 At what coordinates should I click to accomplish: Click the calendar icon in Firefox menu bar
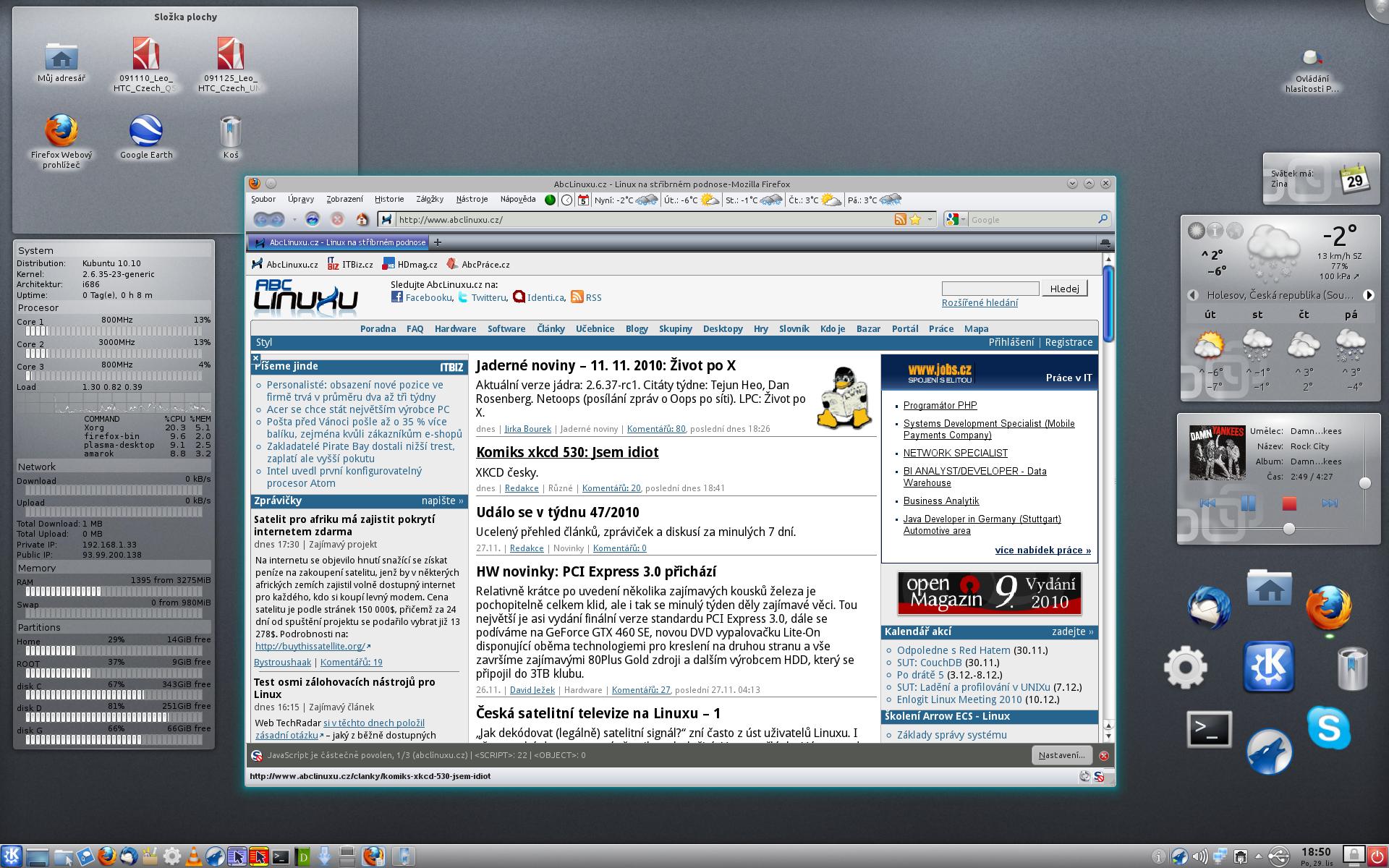[583, 200]
